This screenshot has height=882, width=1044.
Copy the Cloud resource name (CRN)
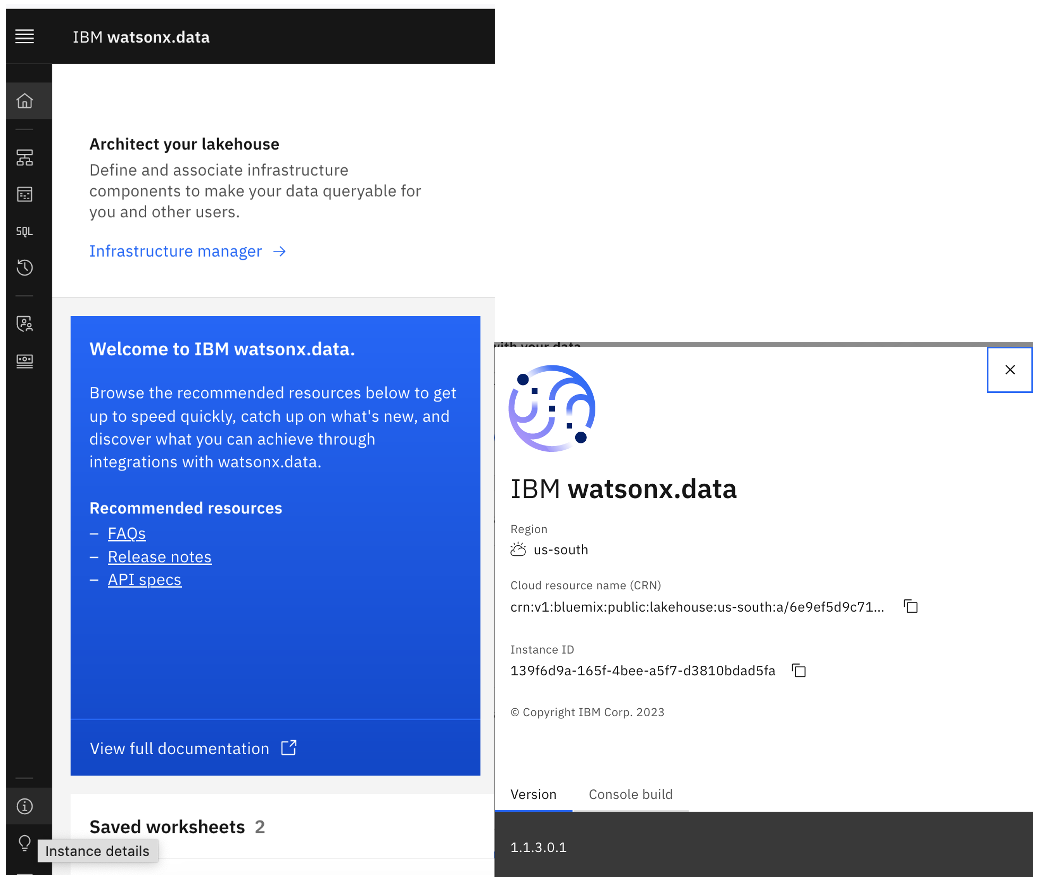910,607
